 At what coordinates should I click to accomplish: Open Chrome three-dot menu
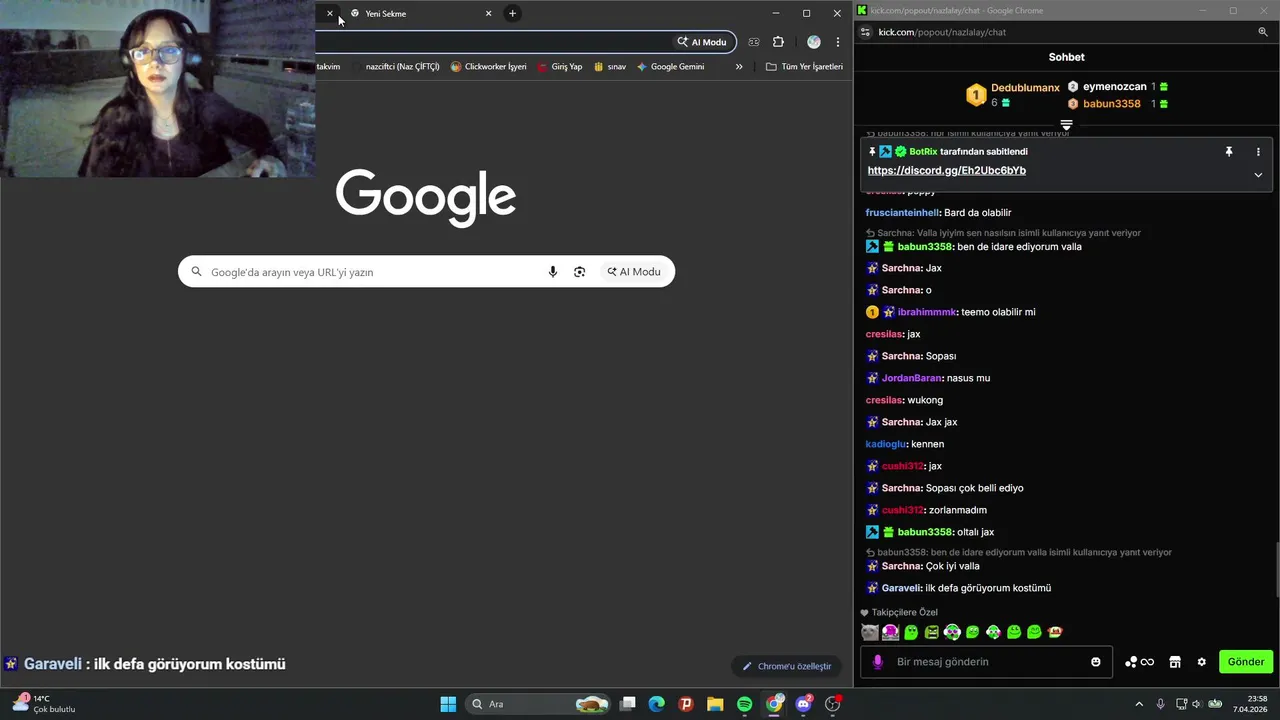pos(838,42)
